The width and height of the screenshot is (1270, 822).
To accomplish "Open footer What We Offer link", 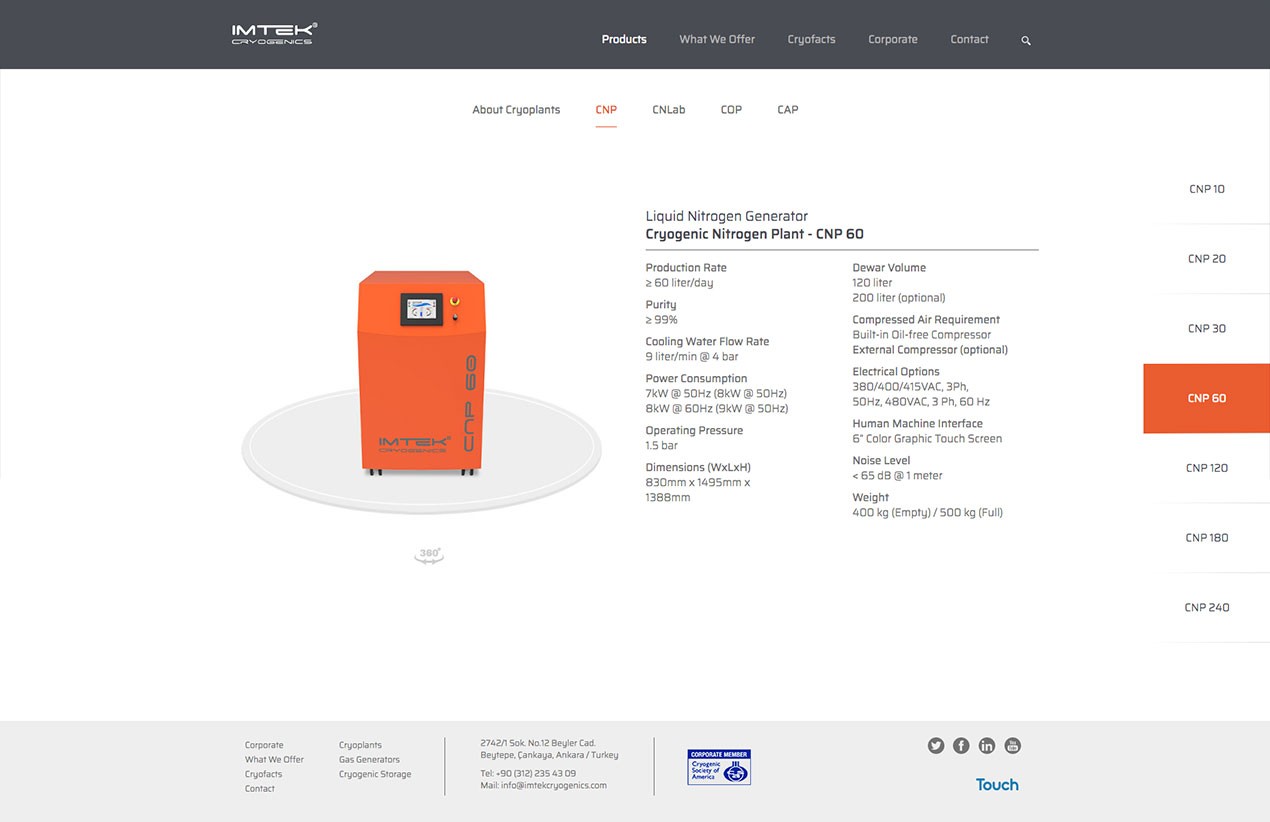I will 274,760.
